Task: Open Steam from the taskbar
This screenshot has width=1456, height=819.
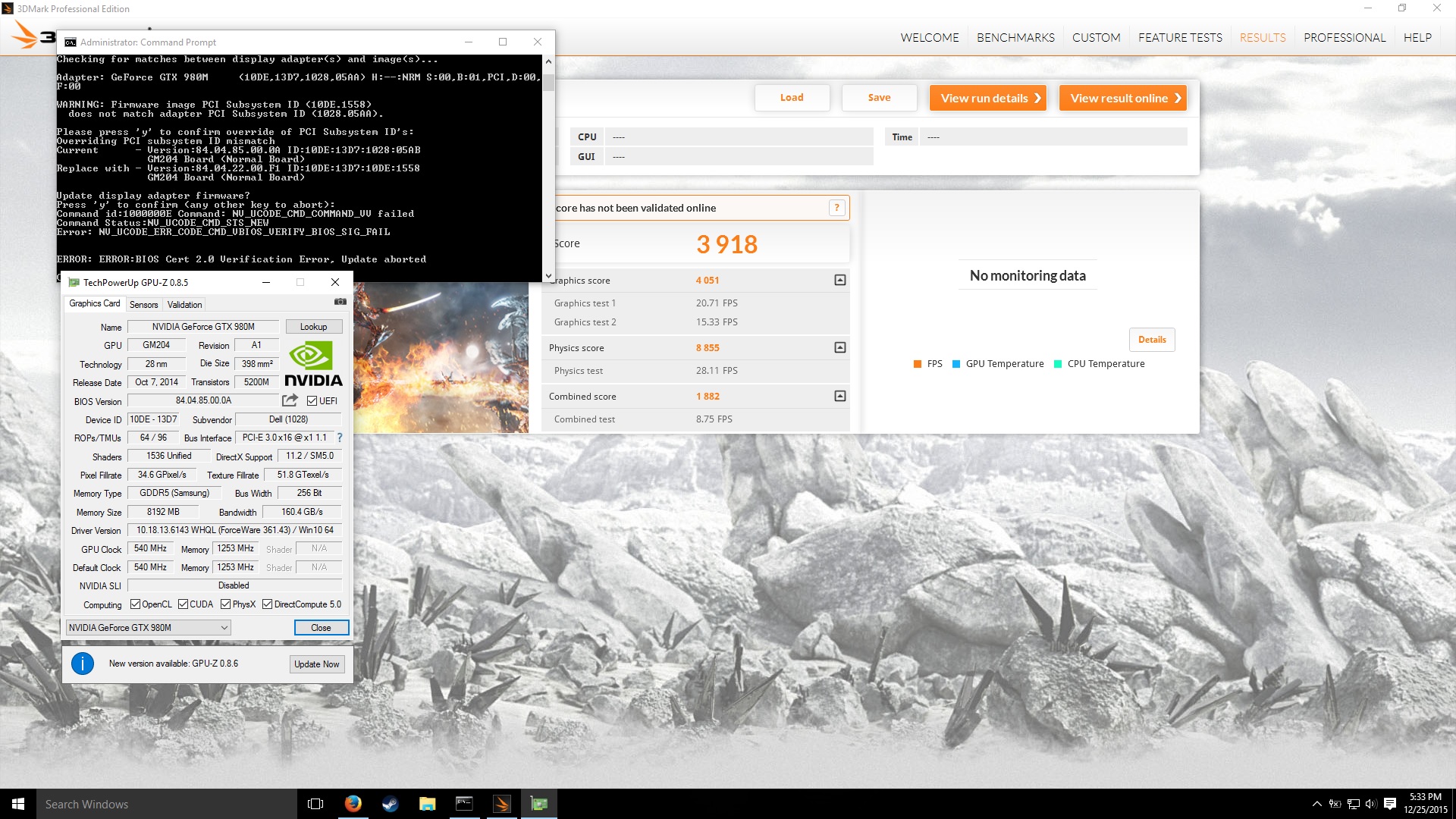Action: tap(391, 804)
